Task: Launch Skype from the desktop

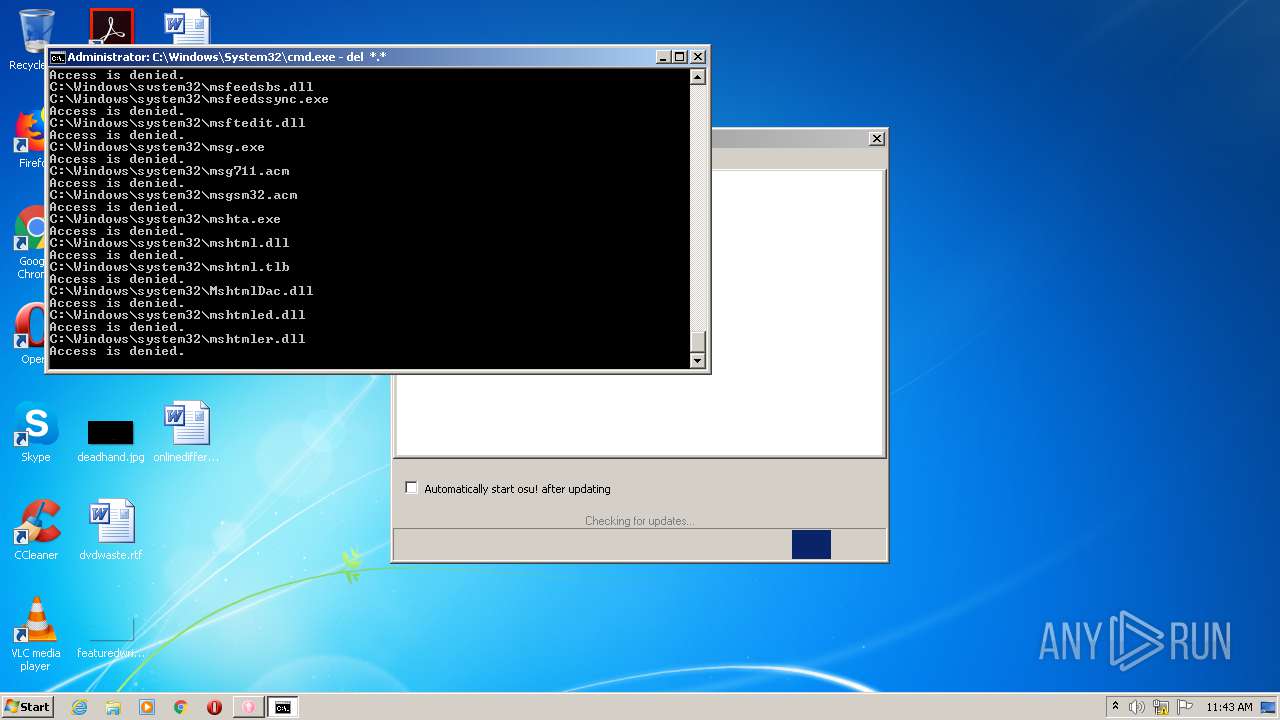Action: coord(36,433)
